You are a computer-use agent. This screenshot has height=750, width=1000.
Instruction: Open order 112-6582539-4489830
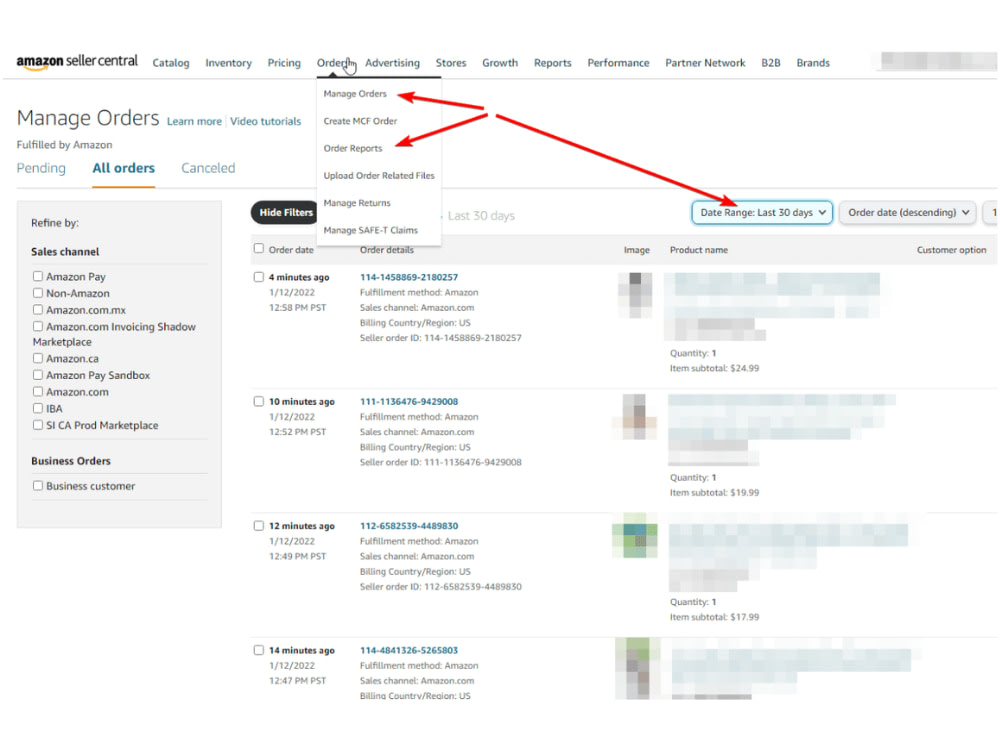[409, 526]
